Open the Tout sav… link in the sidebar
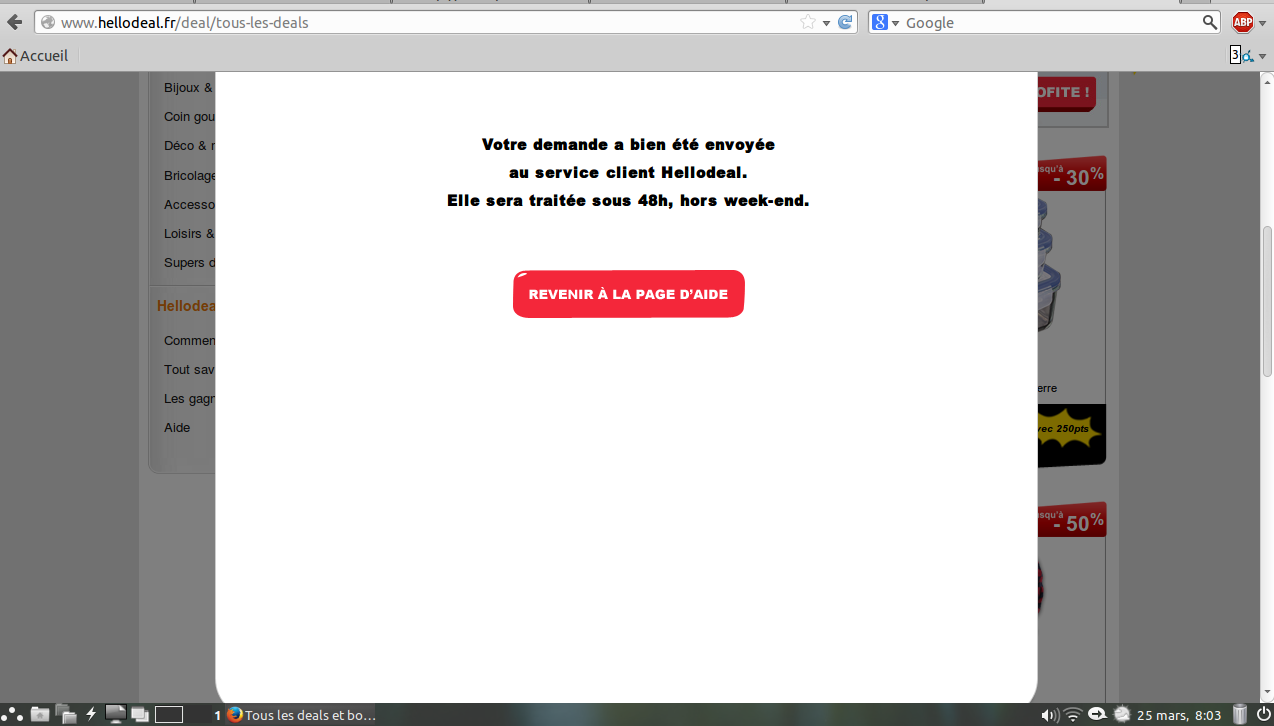Viewport: 1274px width, 726px height. [x=190, y=369]
